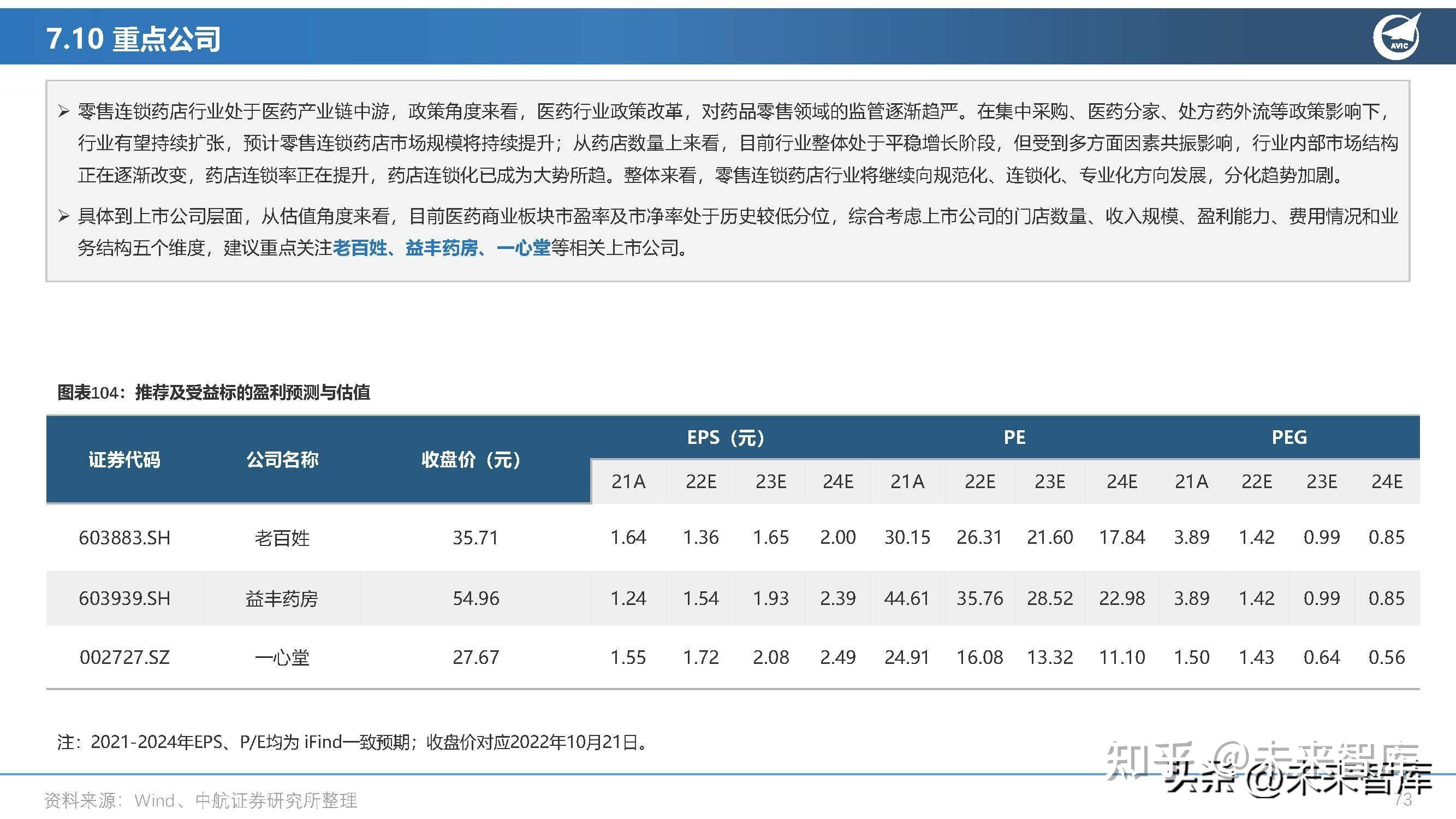Click company name 益丰药房 in table
This screenshot has height=819, width=1456.
282,598
